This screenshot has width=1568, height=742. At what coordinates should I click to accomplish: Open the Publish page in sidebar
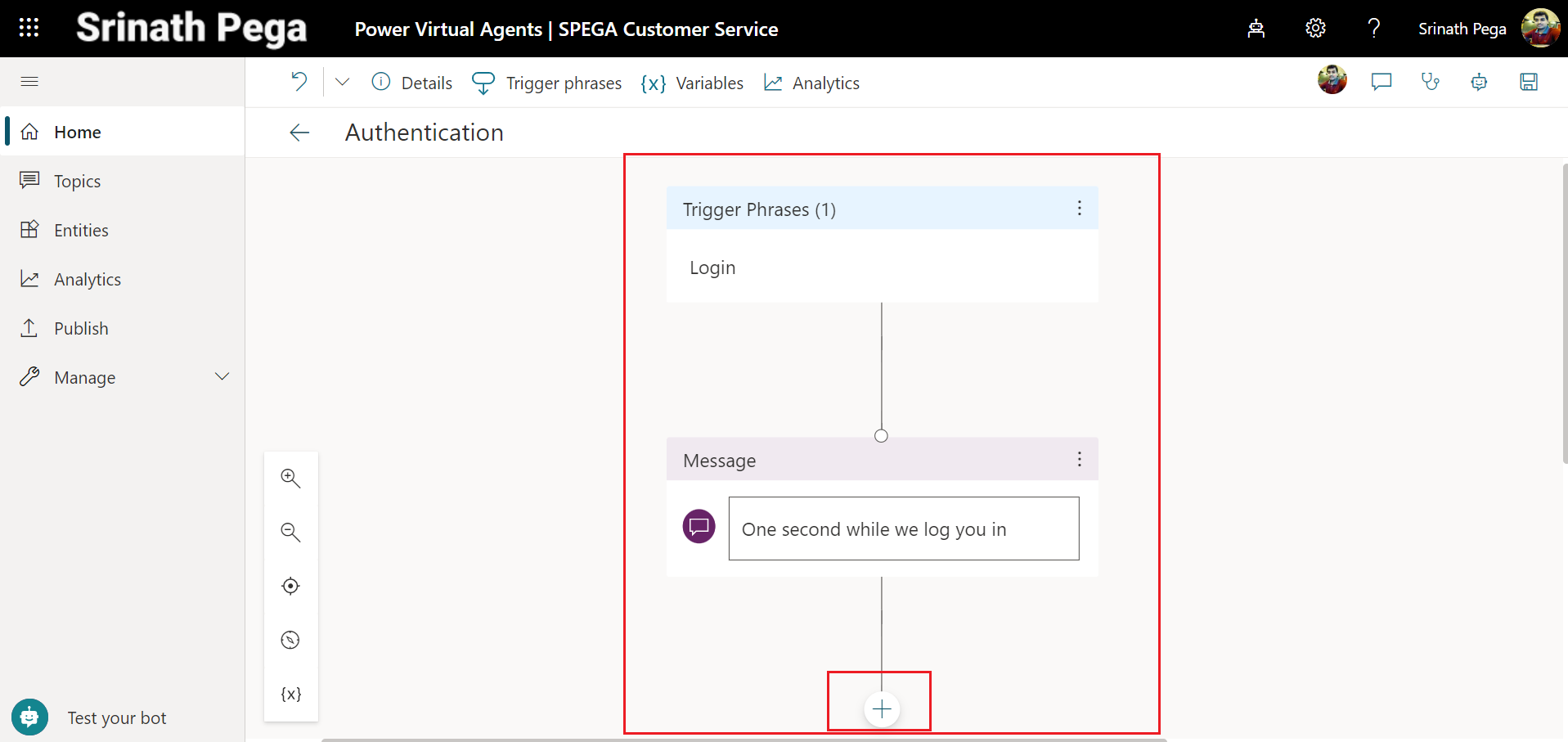click(x=80, y=329)
